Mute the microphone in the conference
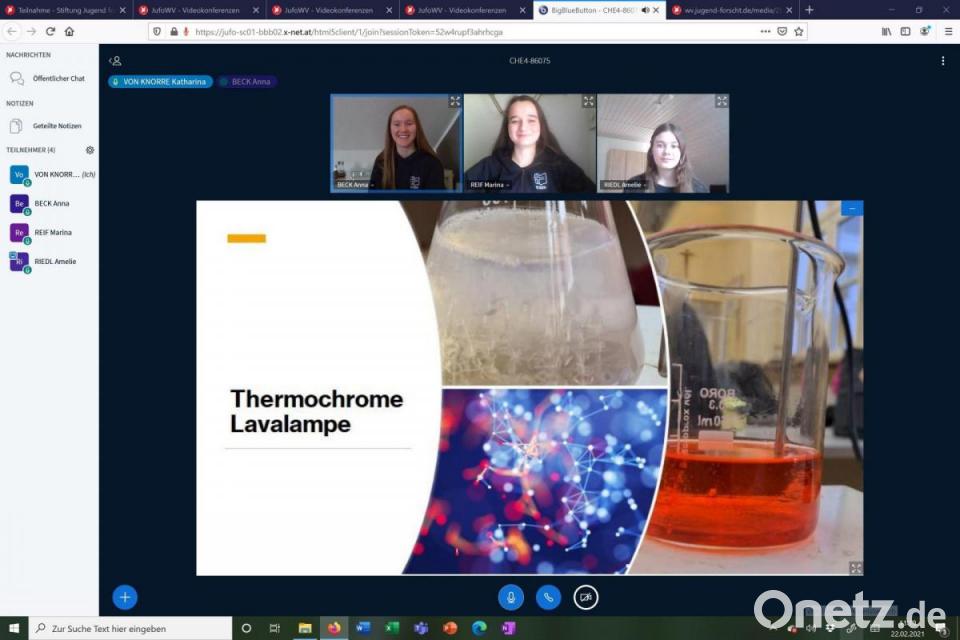Image resolution: width=960 pixels, height=640 pixels. point(511,597)
